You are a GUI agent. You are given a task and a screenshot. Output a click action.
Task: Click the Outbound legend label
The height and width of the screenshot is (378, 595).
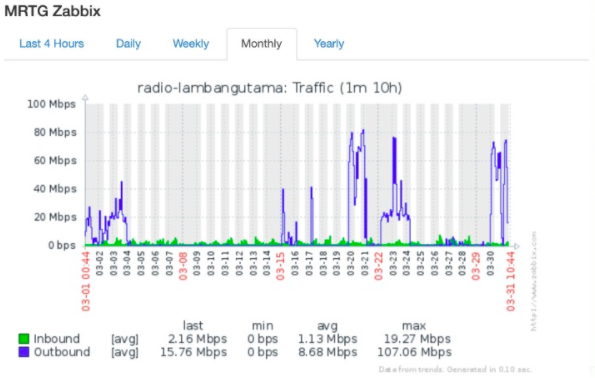point(62,352)
